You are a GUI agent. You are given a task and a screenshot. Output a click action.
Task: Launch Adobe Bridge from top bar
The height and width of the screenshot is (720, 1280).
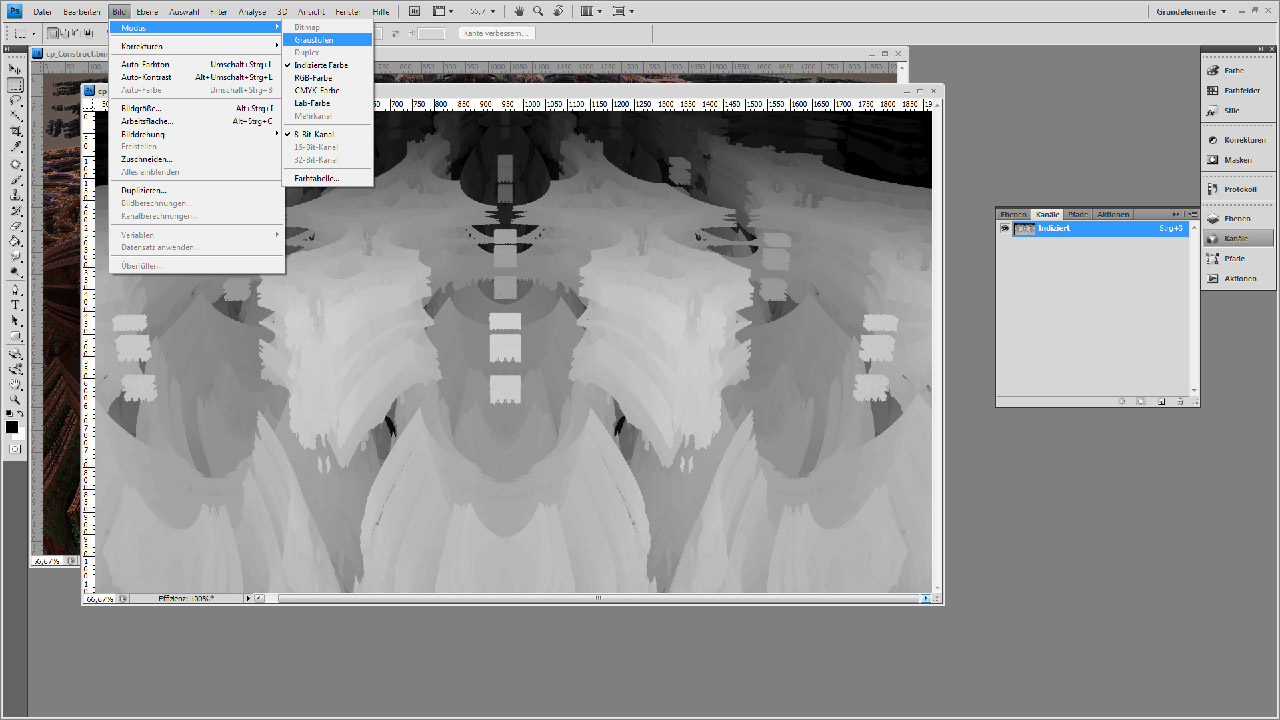414,11
